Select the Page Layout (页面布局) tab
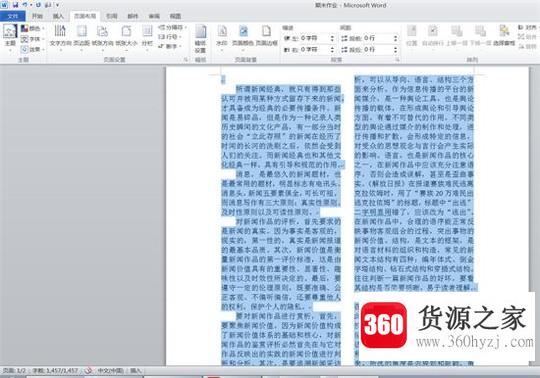Image resolution: width=540 pixels, height=378 pixels. click(x=85, y=16)
